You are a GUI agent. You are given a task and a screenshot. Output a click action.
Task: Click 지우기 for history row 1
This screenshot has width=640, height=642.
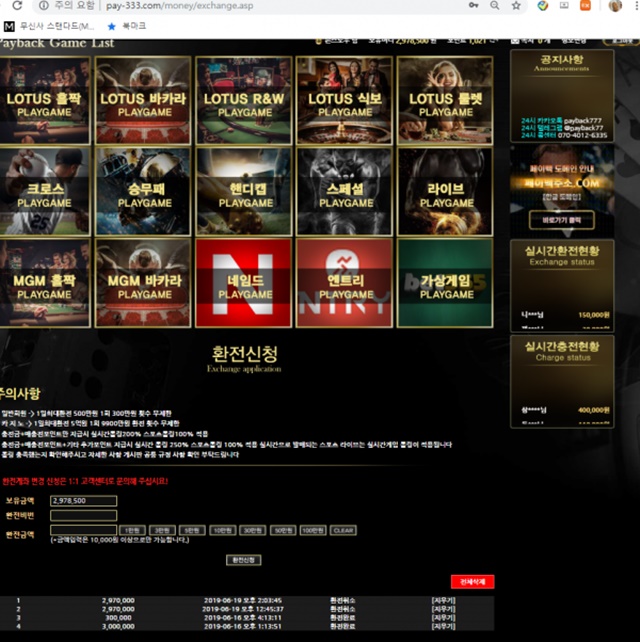click(x=443, y=600)
